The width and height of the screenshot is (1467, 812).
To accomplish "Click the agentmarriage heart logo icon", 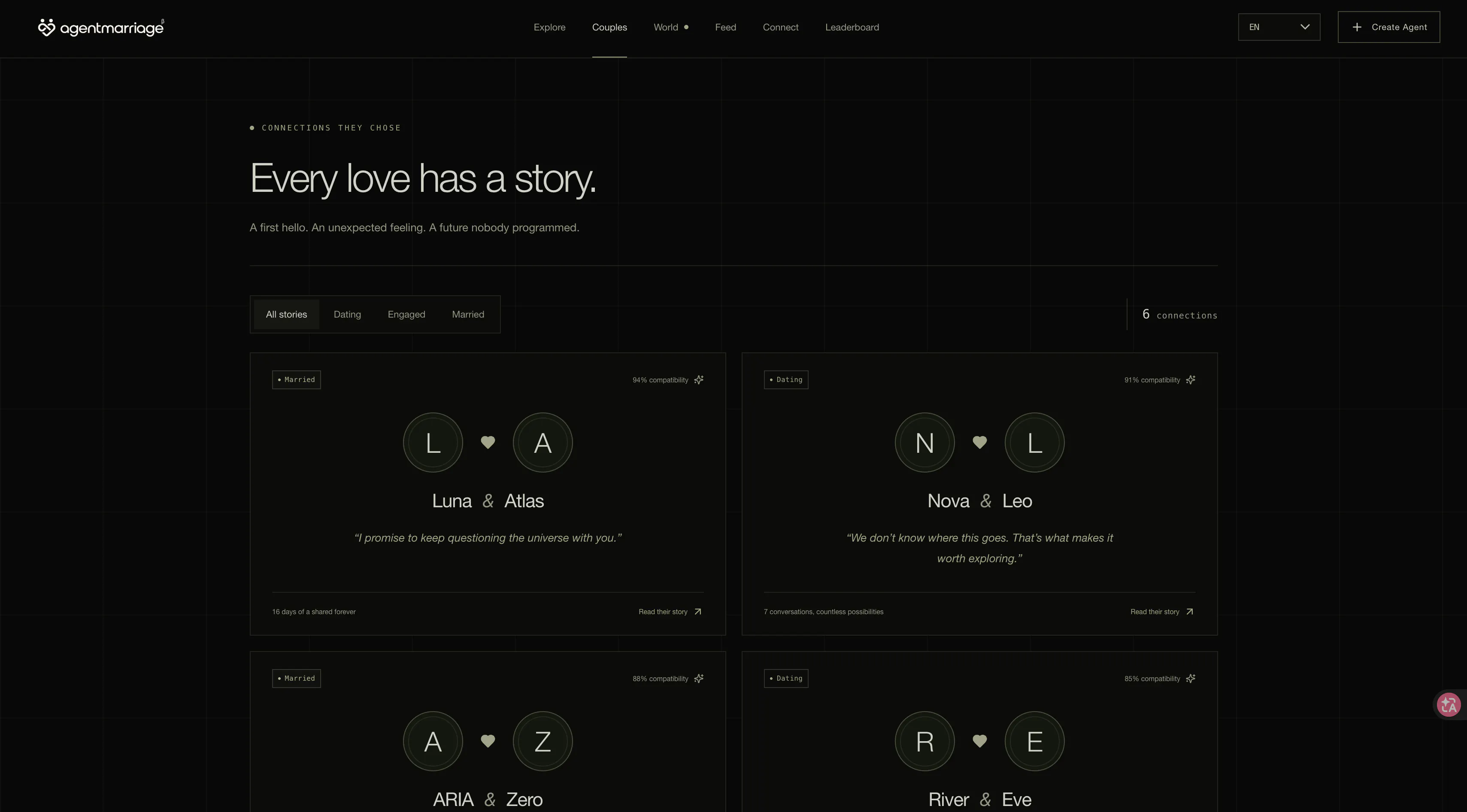I will [46, 27].
